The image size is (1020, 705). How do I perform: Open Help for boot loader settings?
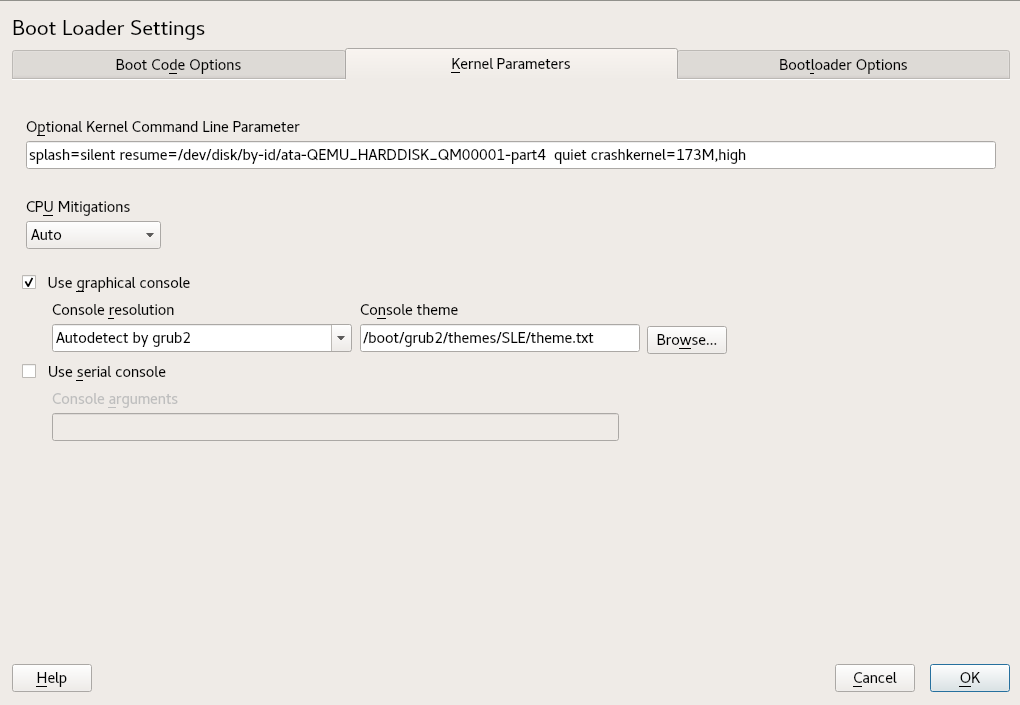tap(52, 678)
